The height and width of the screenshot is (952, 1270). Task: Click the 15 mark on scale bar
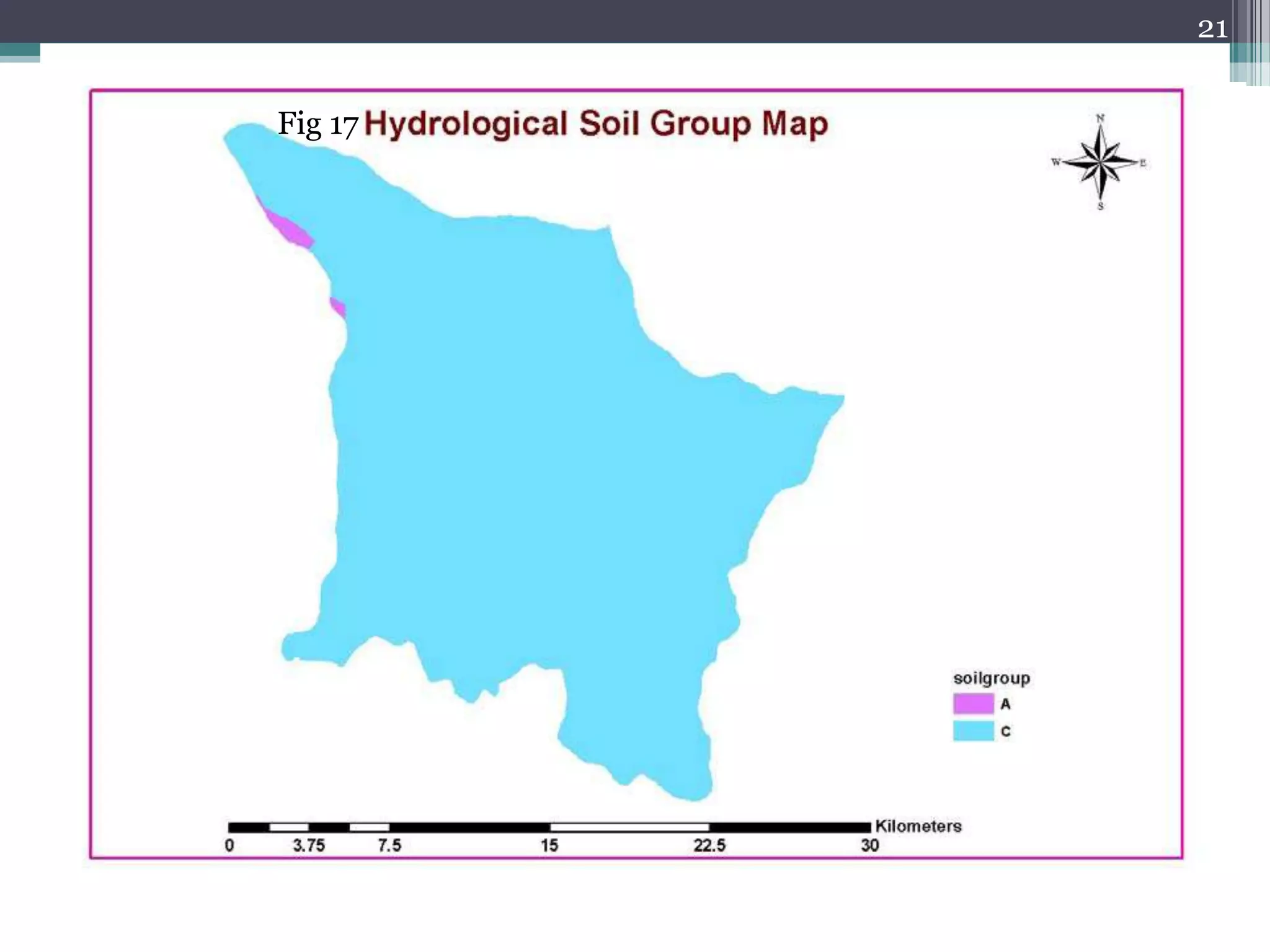(549, 845)
